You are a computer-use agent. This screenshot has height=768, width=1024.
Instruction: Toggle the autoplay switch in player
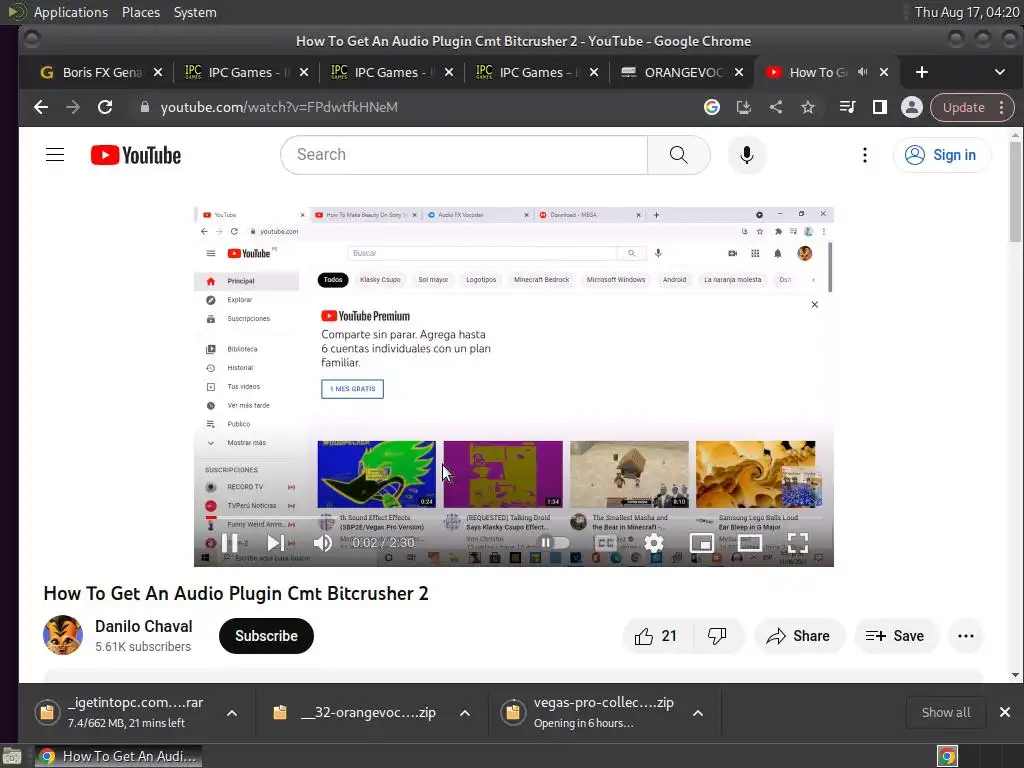(553, 543)
